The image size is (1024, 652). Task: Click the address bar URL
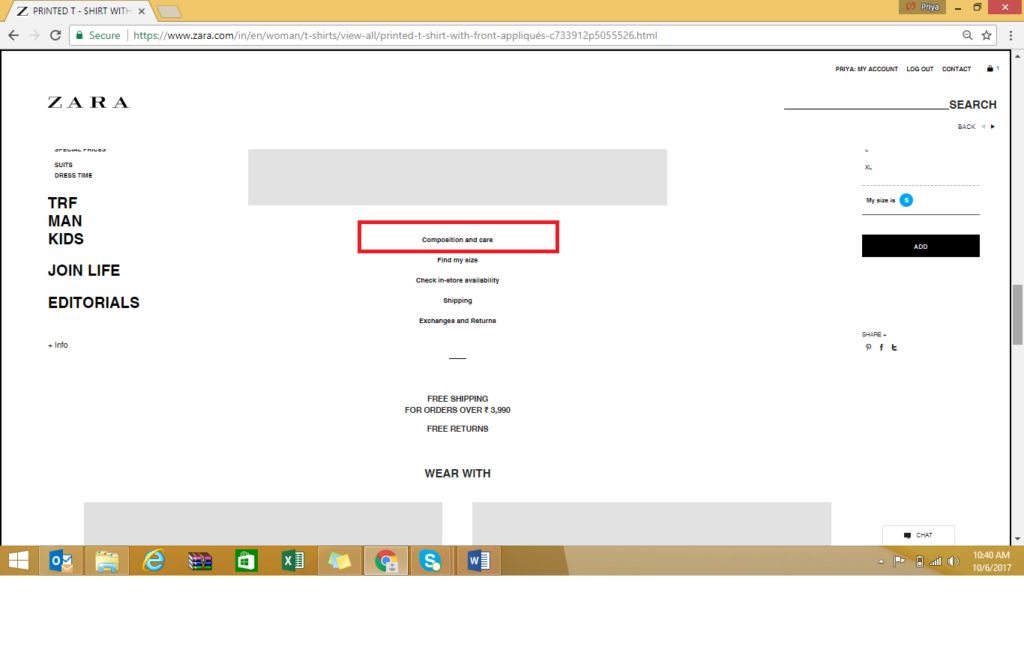395,35
